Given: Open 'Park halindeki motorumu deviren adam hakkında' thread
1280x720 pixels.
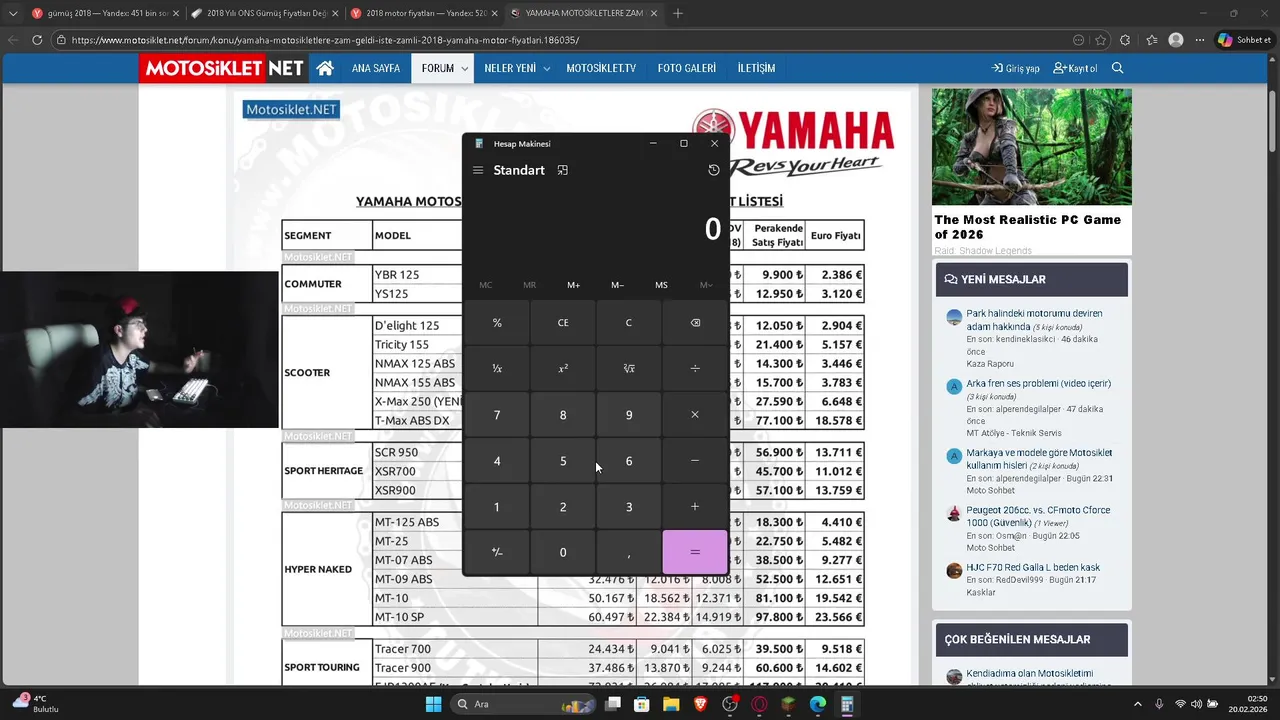Looking at the screenshot, I should pyautogui.click(x=1034, y=320).
